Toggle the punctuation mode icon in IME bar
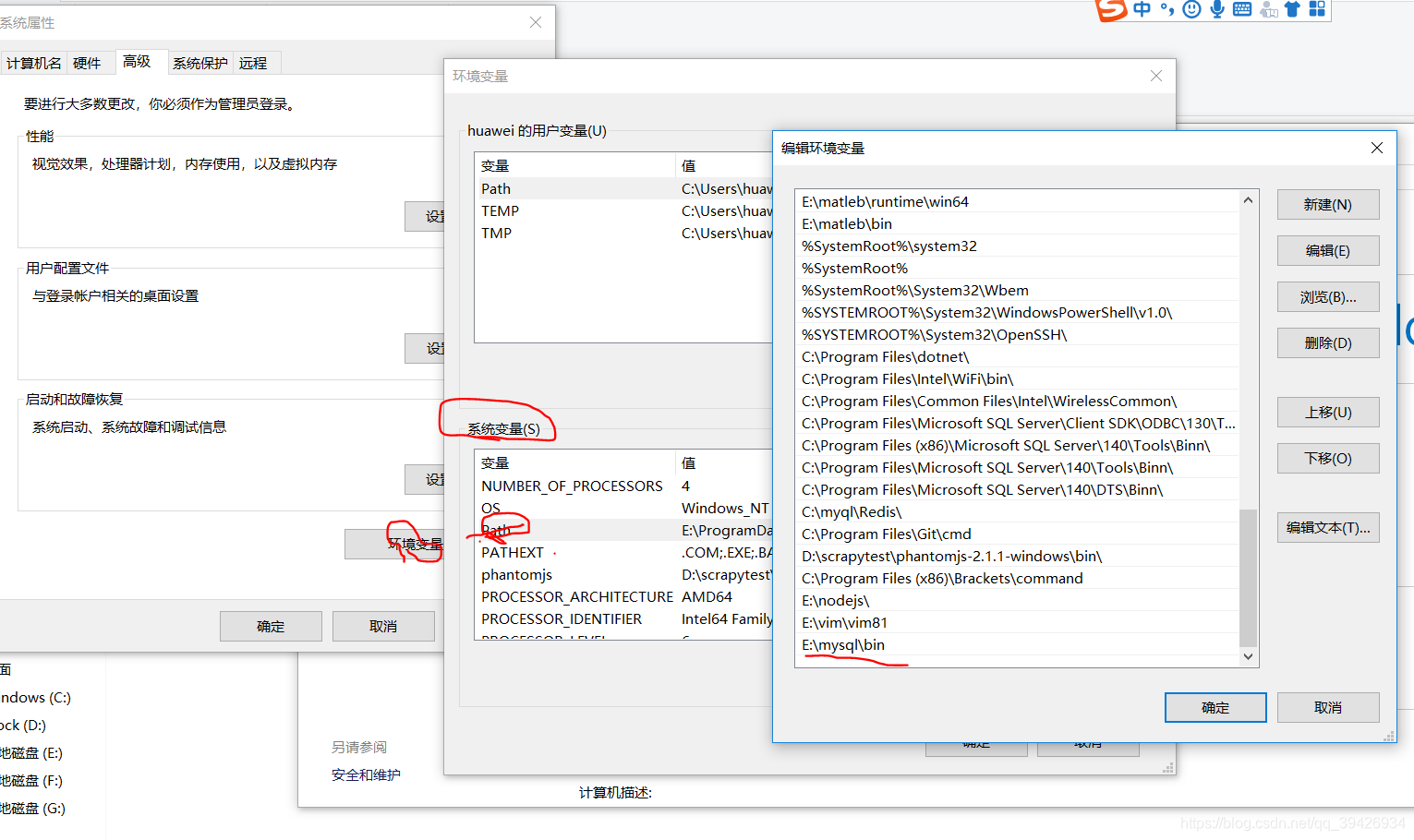Viewport: 1414px width, 840px height. tap(1167, 9)
